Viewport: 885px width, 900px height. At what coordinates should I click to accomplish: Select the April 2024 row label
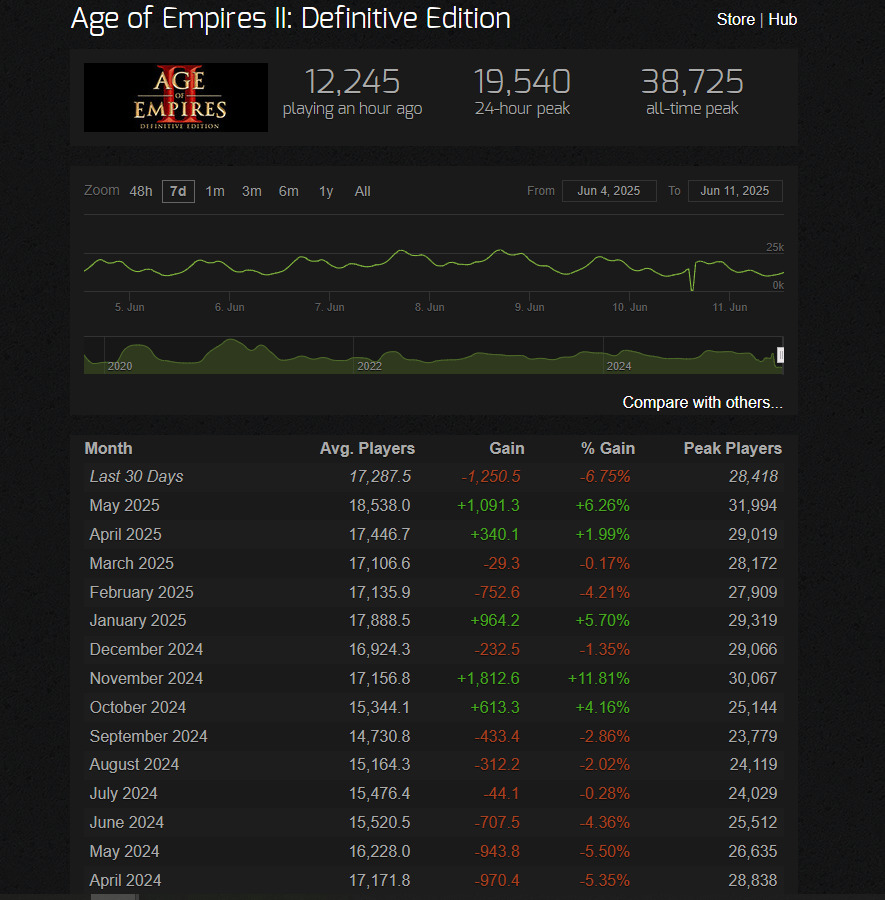coord(125,880)
